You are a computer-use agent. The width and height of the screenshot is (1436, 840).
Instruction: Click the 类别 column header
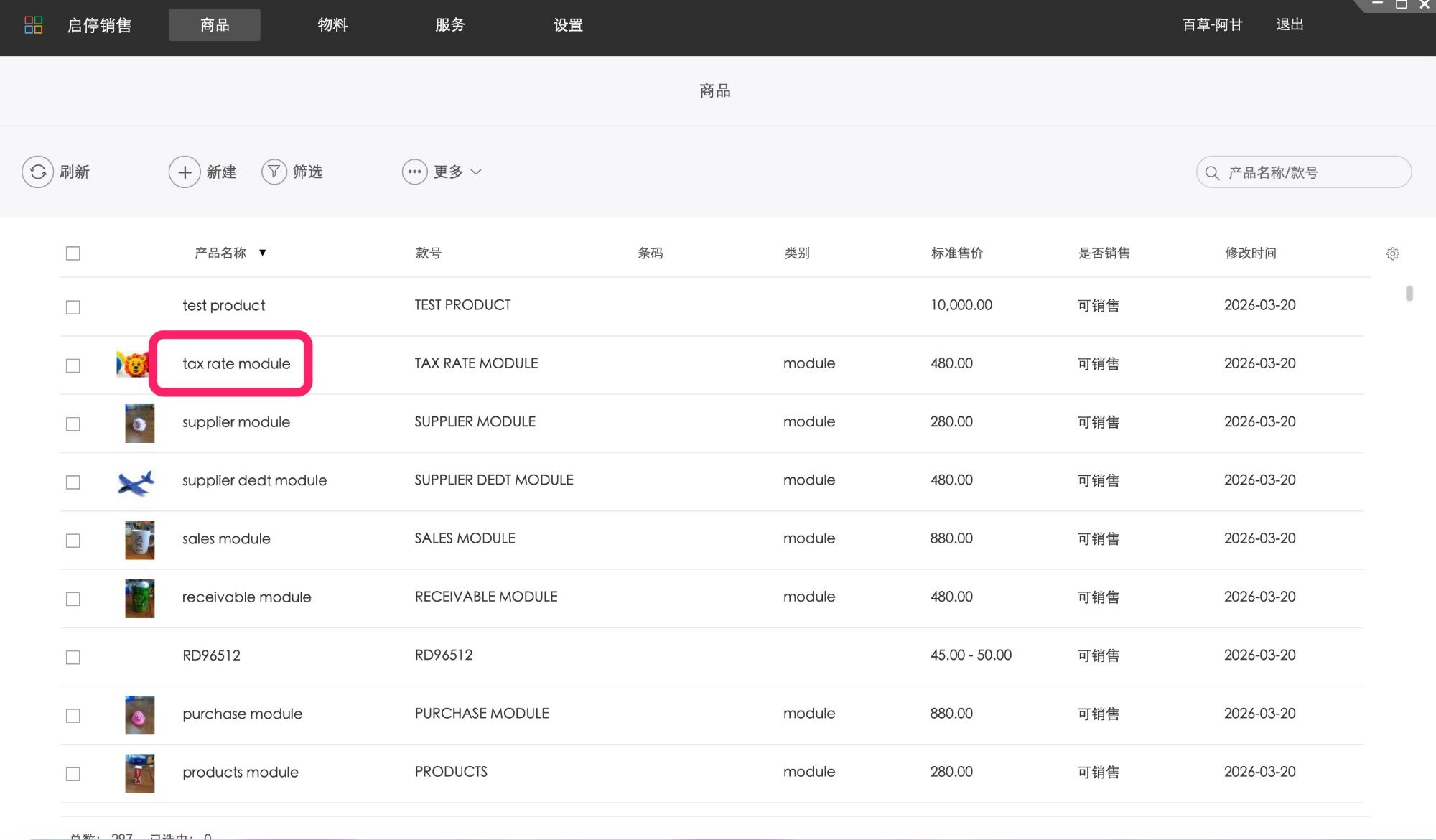coord(797,253)
